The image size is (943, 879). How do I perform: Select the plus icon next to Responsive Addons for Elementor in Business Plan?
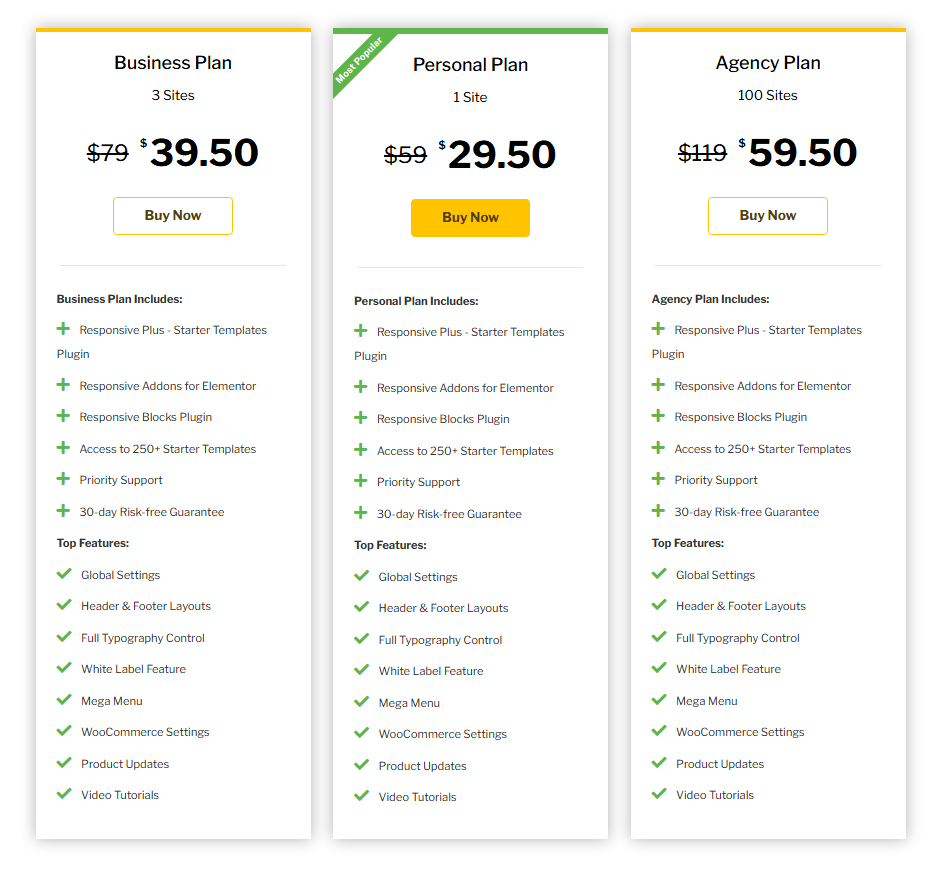pyautogui.click(x=63, y=385)
